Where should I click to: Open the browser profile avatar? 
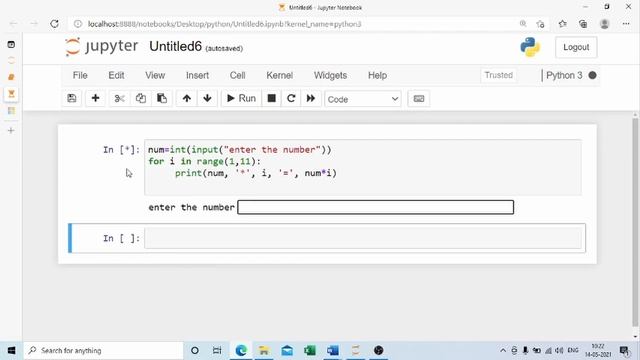tap(604, 24)
